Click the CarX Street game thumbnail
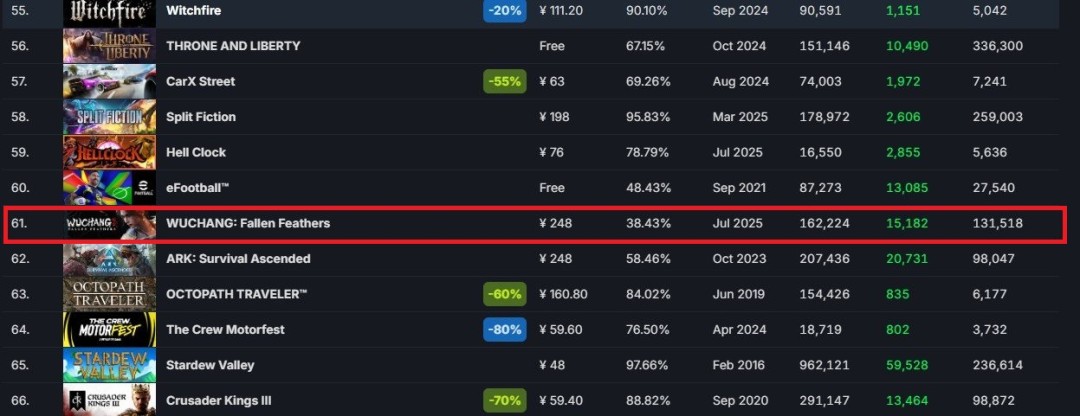The image size is (1080, 416). [109, 81]
